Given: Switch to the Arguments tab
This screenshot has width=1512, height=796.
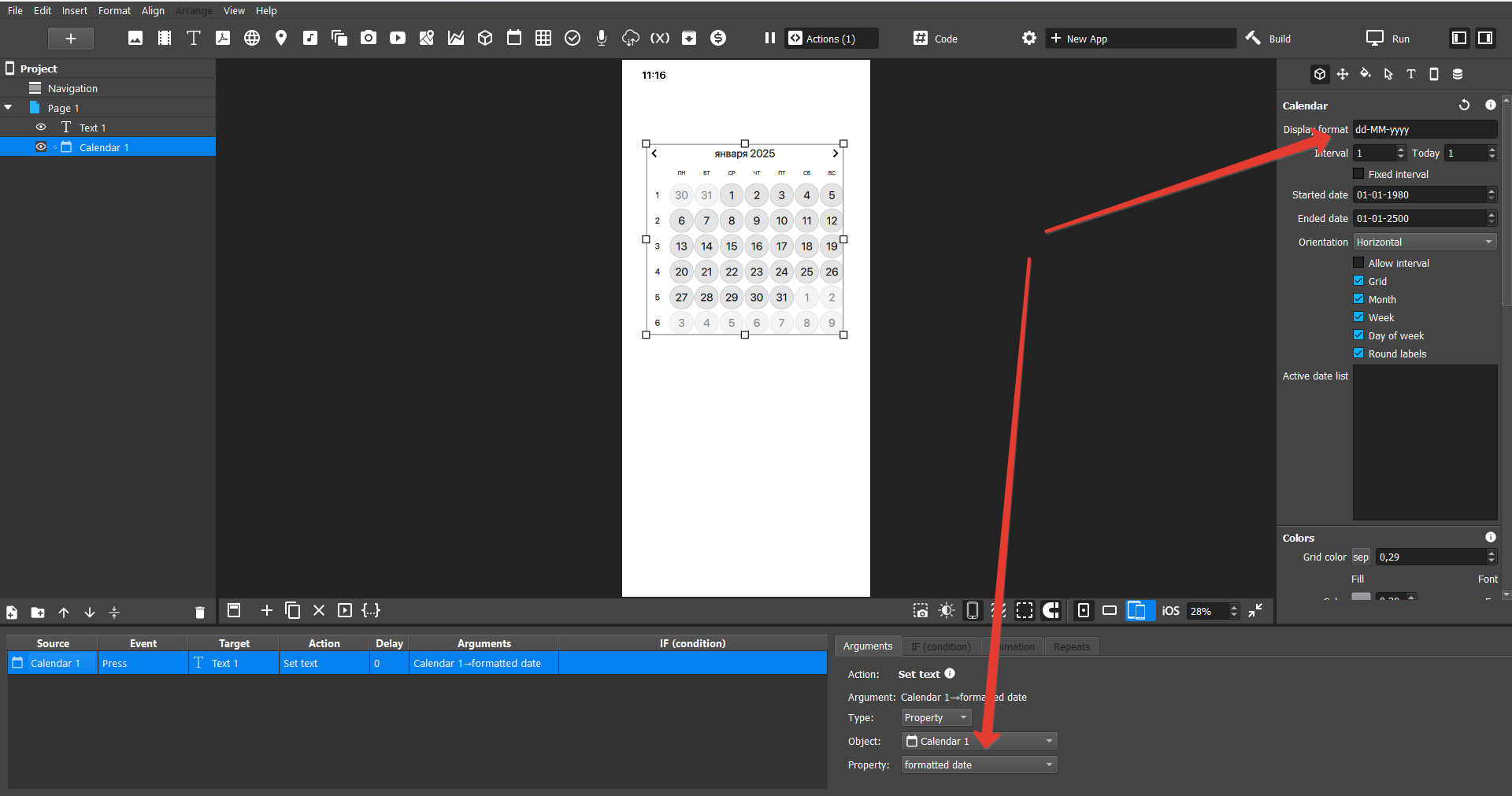Looking at the screenshot, I should tap(868, 646).
